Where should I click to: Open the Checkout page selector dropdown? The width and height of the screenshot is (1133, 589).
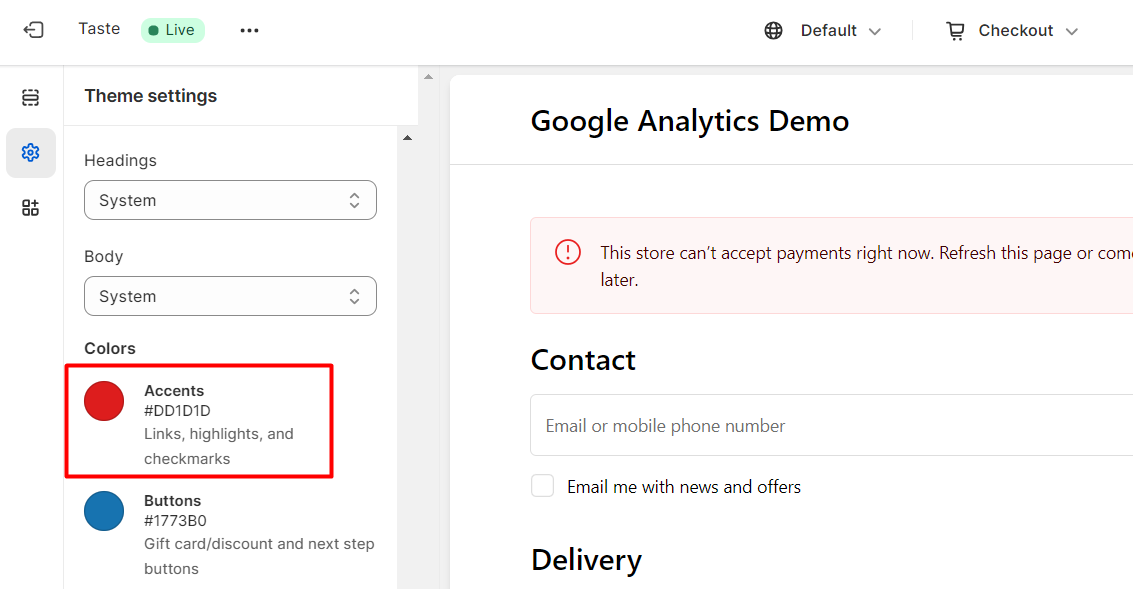pos(1028,30)
